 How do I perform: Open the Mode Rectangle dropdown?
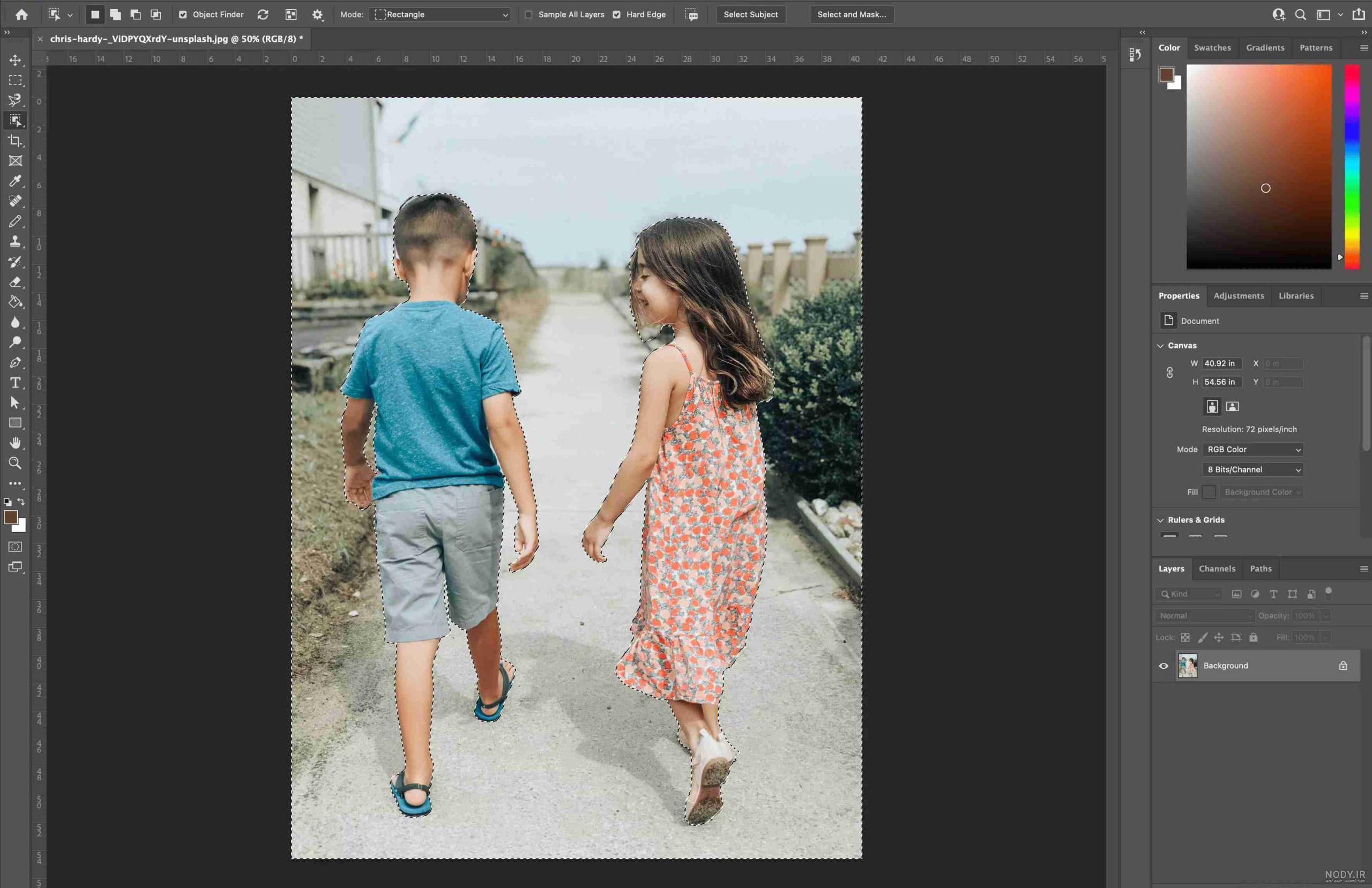[x=441, y=14]
